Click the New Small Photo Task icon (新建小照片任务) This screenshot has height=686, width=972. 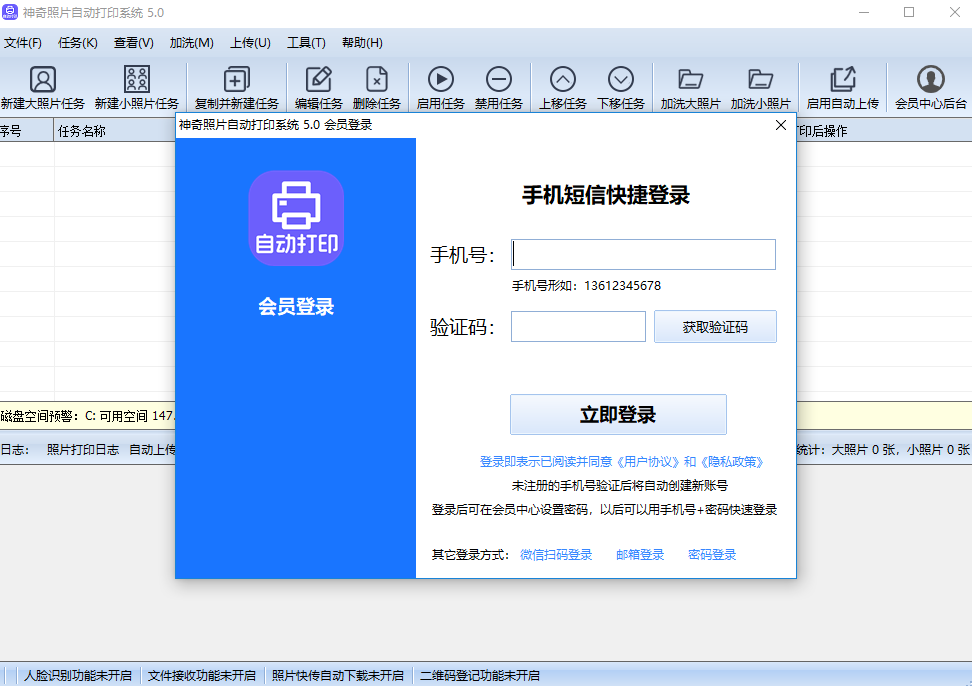(x=137, y=80)
